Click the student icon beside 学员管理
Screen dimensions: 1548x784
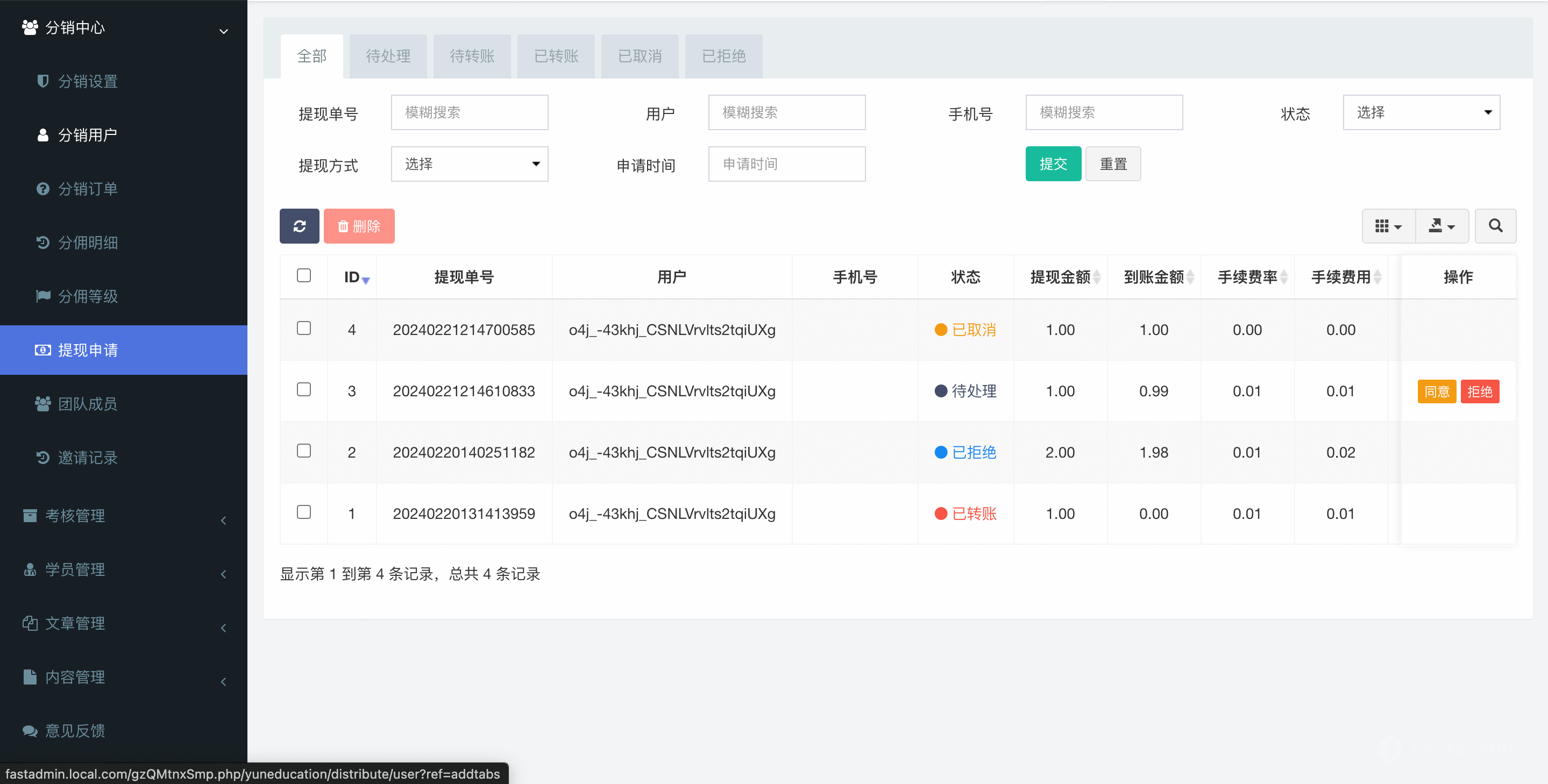click(30, 569)
